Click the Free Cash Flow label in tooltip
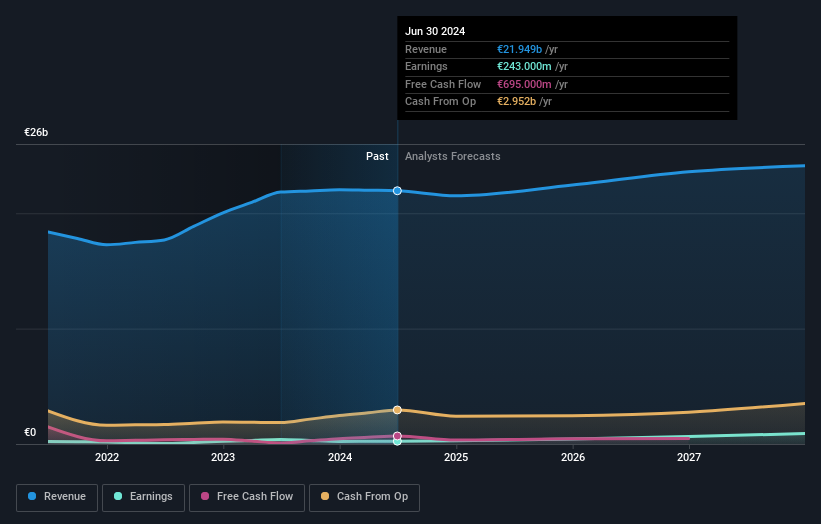This screenshot has height=524, width=821. (443, 84)
